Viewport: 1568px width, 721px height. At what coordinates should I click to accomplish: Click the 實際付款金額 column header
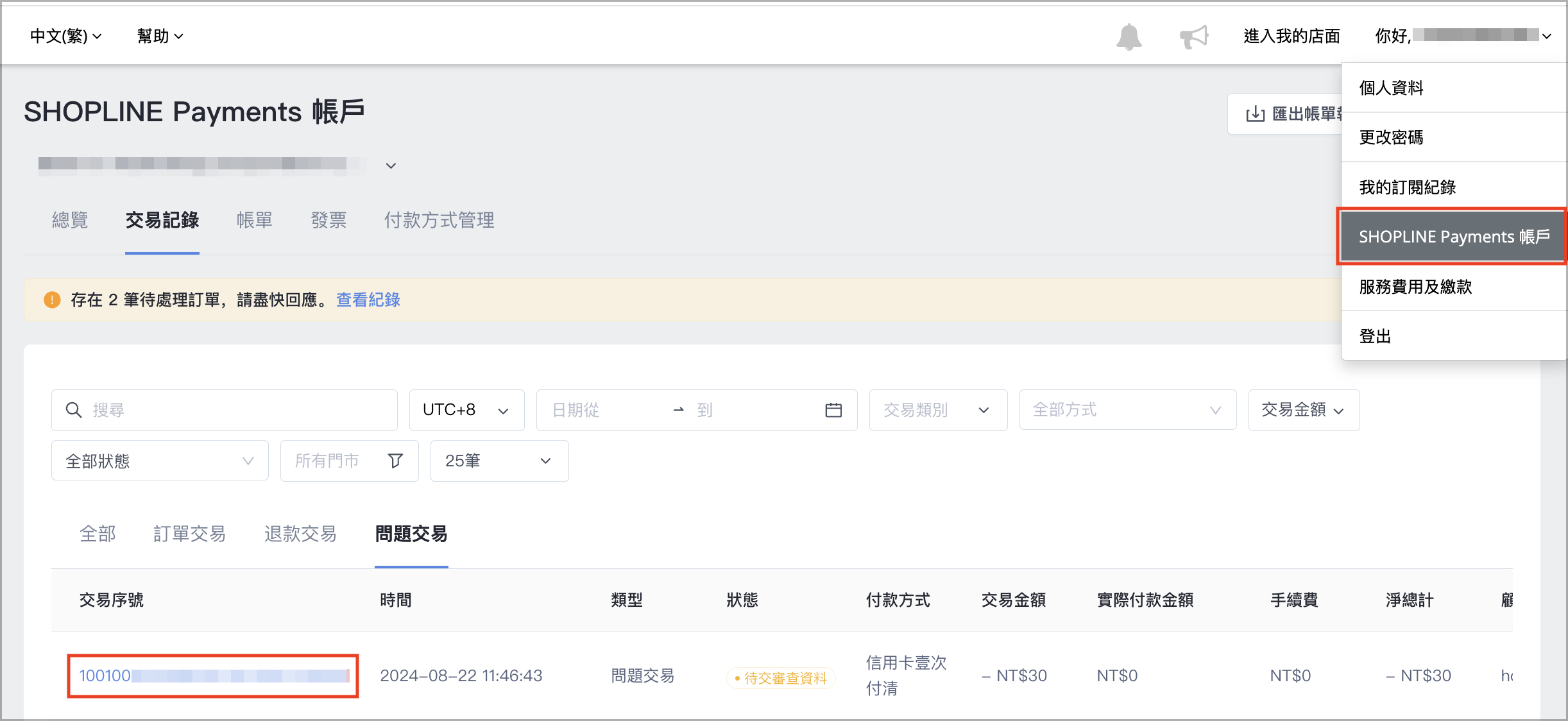pyautogui.click(x=1145, y=600)
